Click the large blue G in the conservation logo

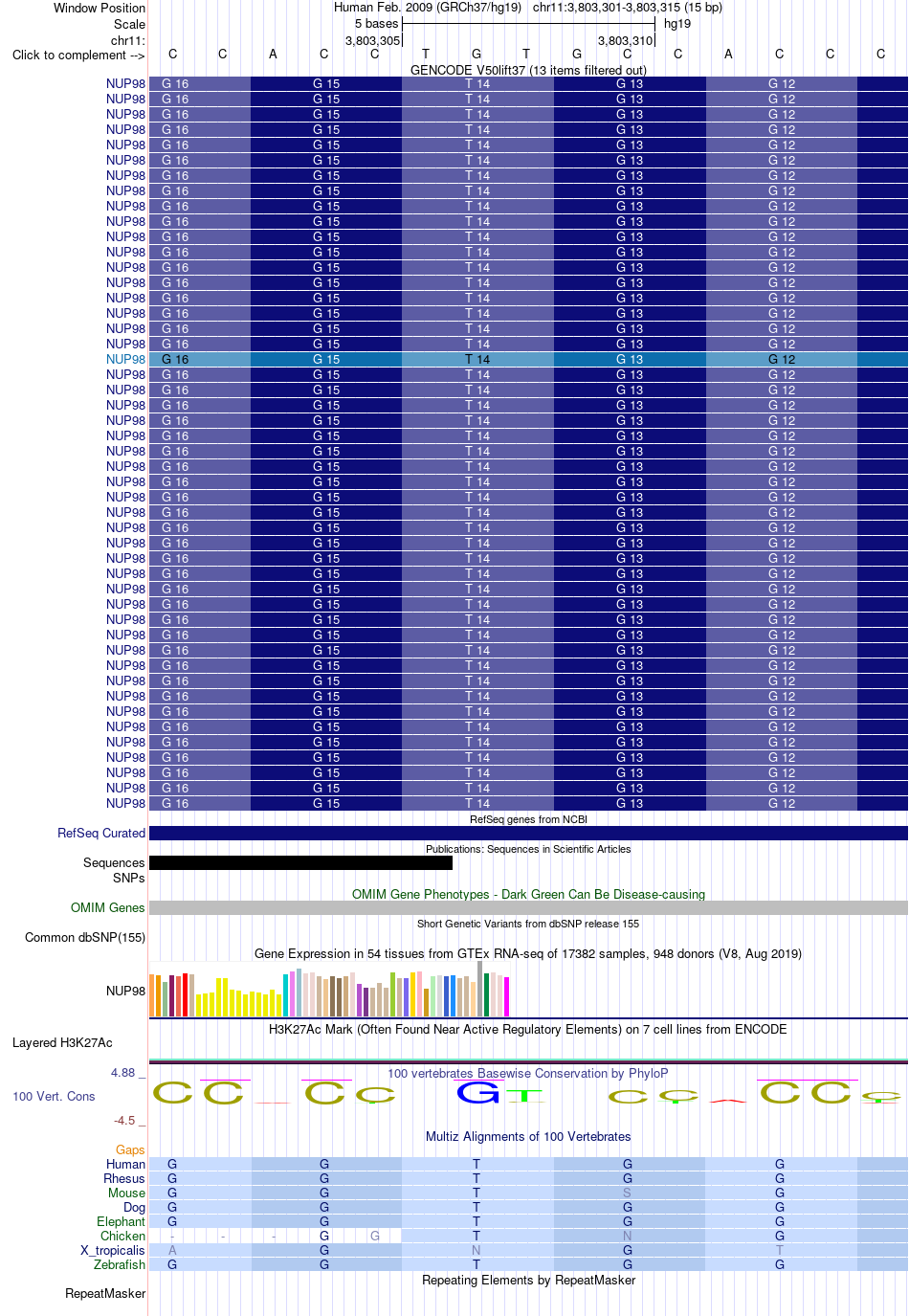(x=477, y=1091)
